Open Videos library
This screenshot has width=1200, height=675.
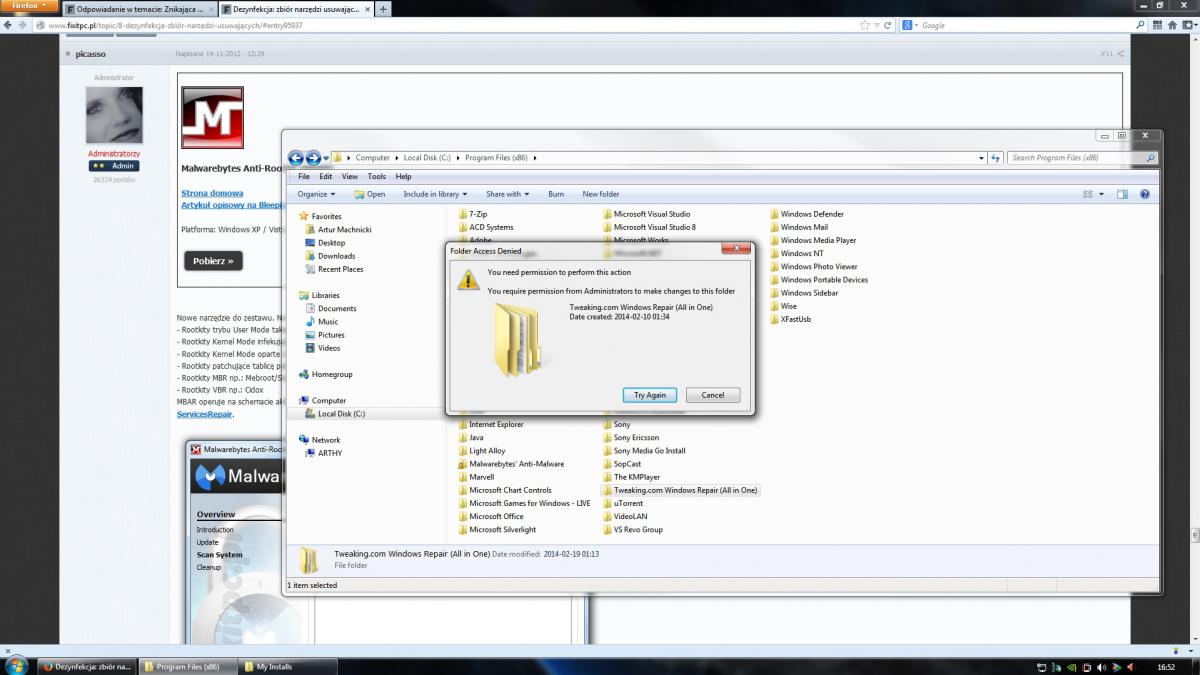point(329,348)
